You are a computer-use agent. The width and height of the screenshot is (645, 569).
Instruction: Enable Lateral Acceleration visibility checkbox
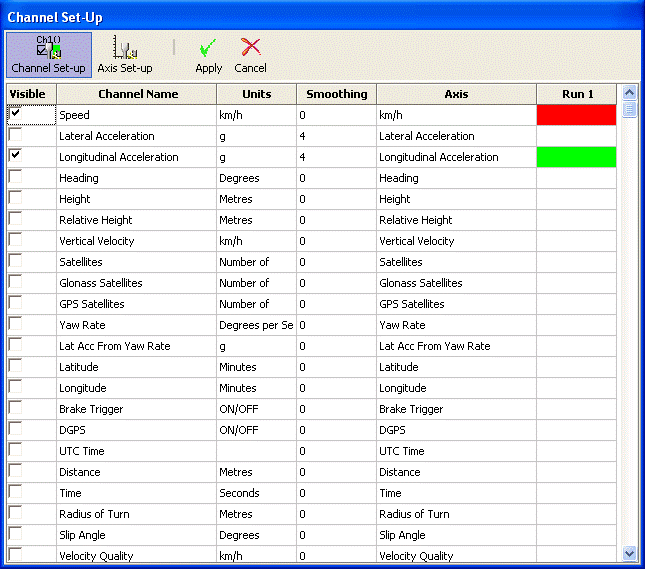coord(16,134)
